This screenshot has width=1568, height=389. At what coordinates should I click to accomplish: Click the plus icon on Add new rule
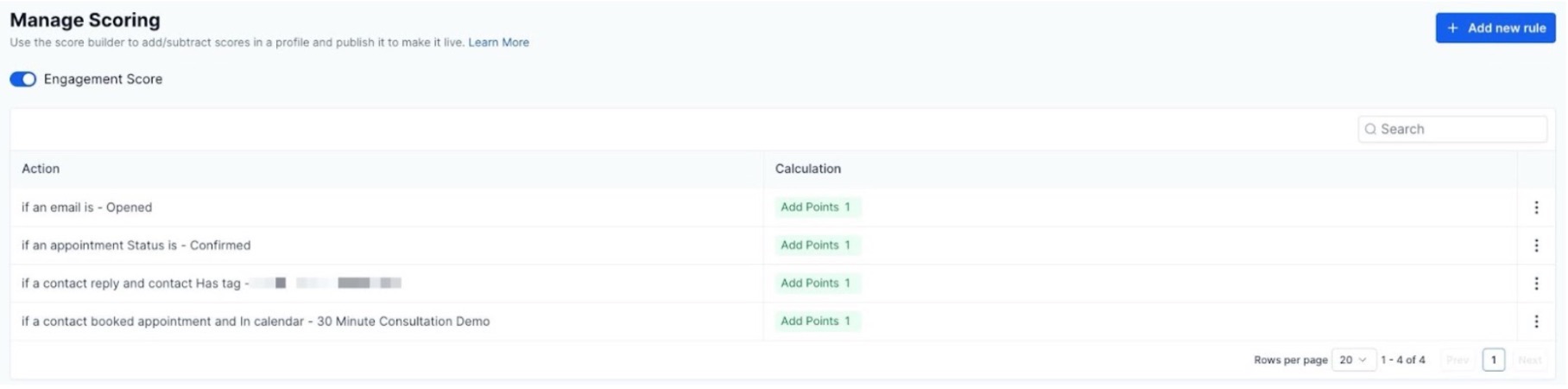1452,29
